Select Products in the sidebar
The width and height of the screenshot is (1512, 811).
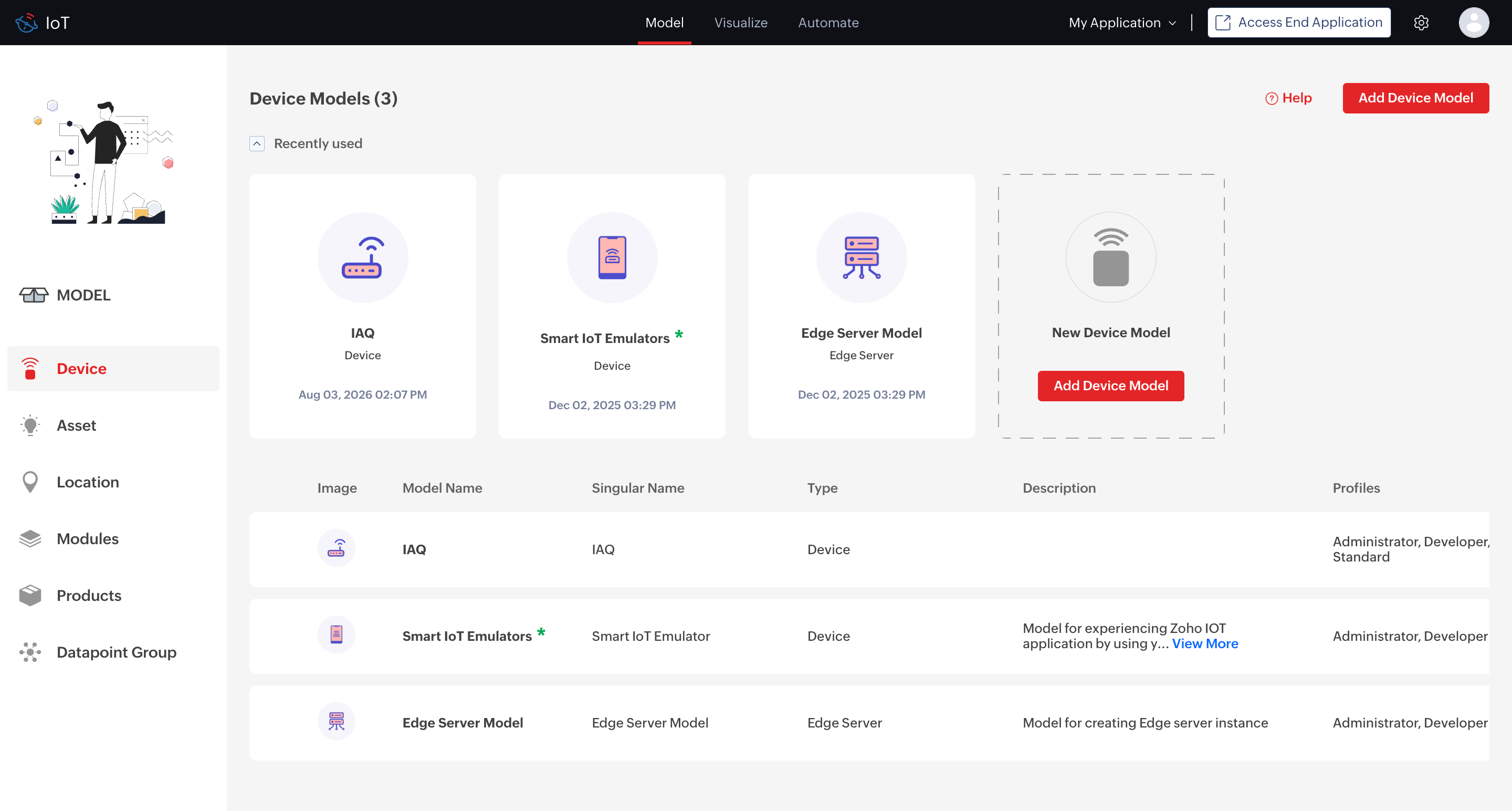pos(113,595)
